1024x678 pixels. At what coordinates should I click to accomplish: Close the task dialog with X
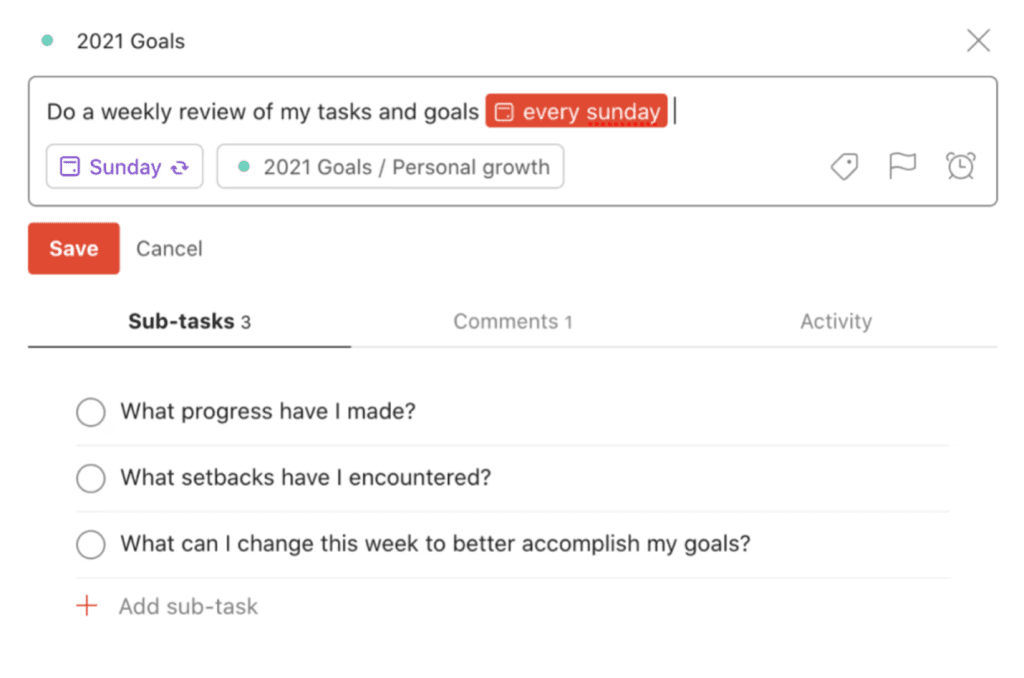(x=978, y=41)
